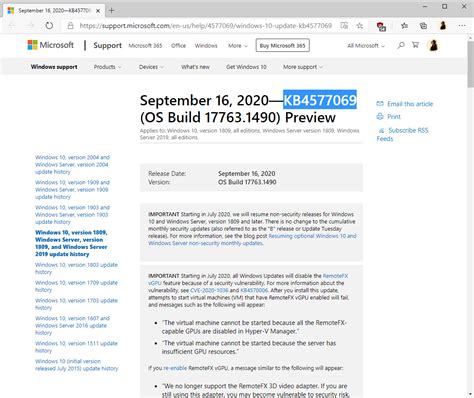The image size is (474, 398).
Task: Click the RSS feed icon
Action: pyautogui.click(x=381, y=130)
